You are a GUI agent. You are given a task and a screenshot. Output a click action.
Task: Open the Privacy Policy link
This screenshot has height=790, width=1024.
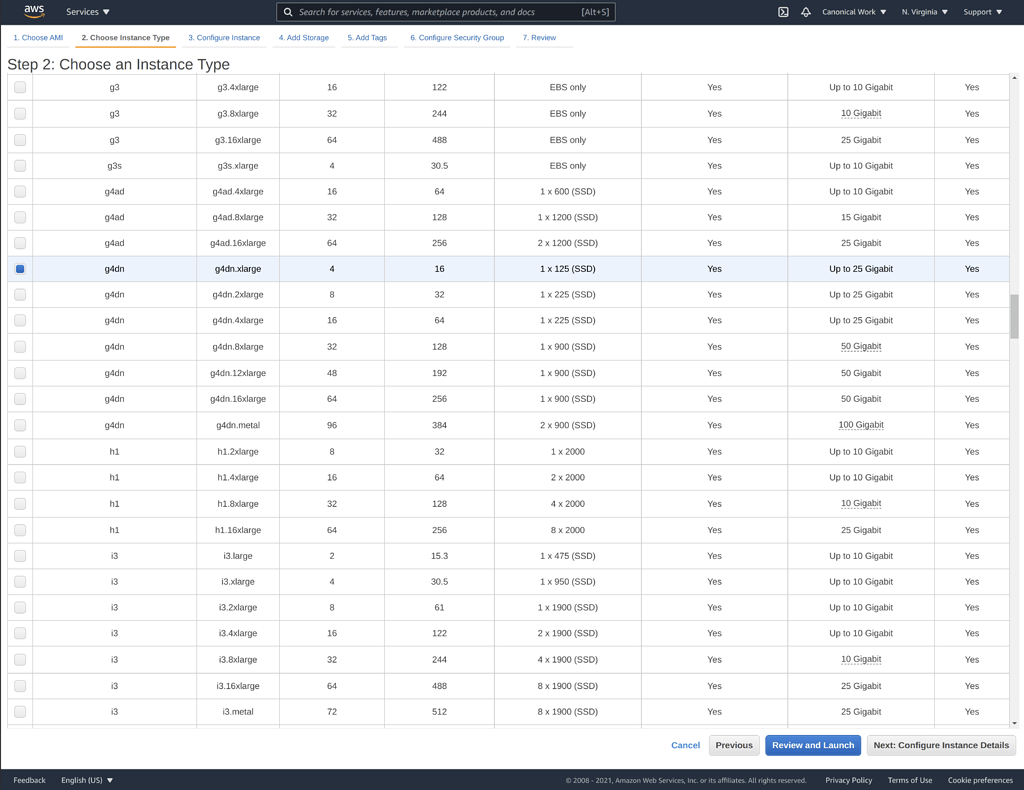tap(846, 780)
